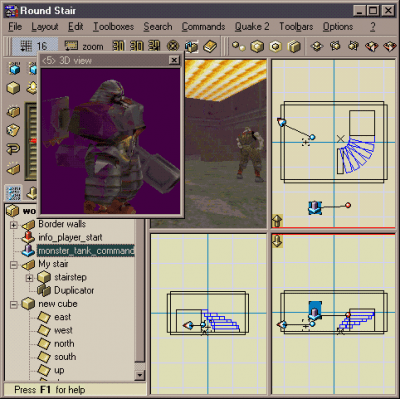Click the curved P arrow icon
The image size is (400, 399).
pos(13,149)
